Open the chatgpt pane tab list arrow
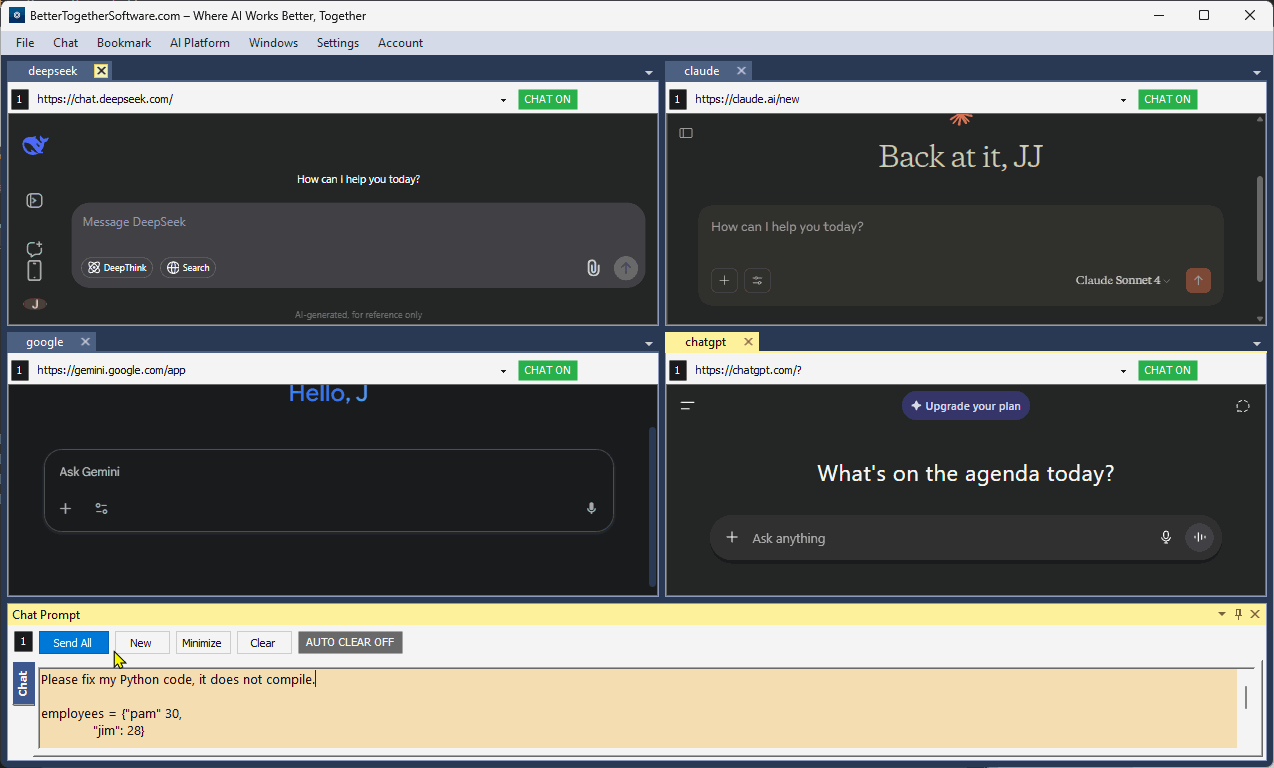Viewport: 1274px width, 768px height. [x=1257, y=344]
